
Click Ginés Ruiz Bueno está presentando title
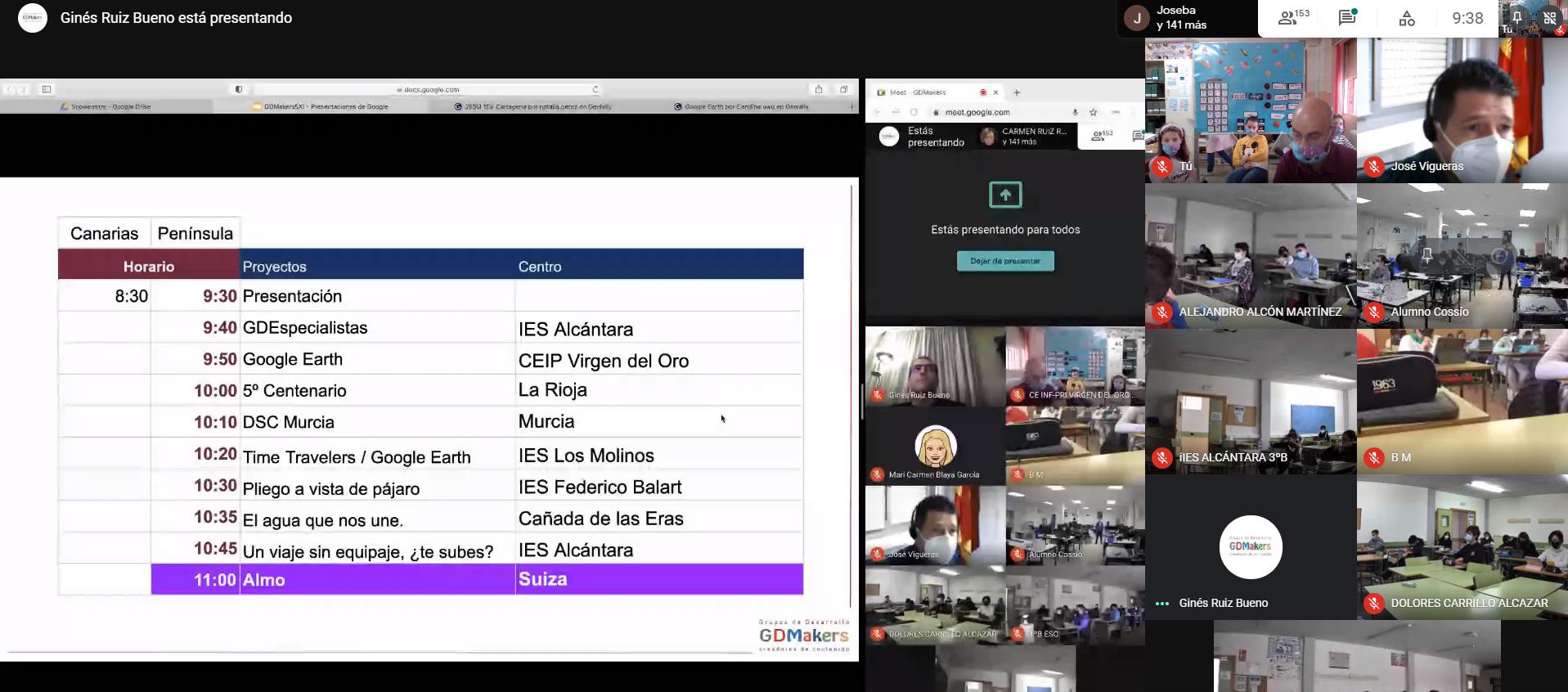click(x=176, y=18)
